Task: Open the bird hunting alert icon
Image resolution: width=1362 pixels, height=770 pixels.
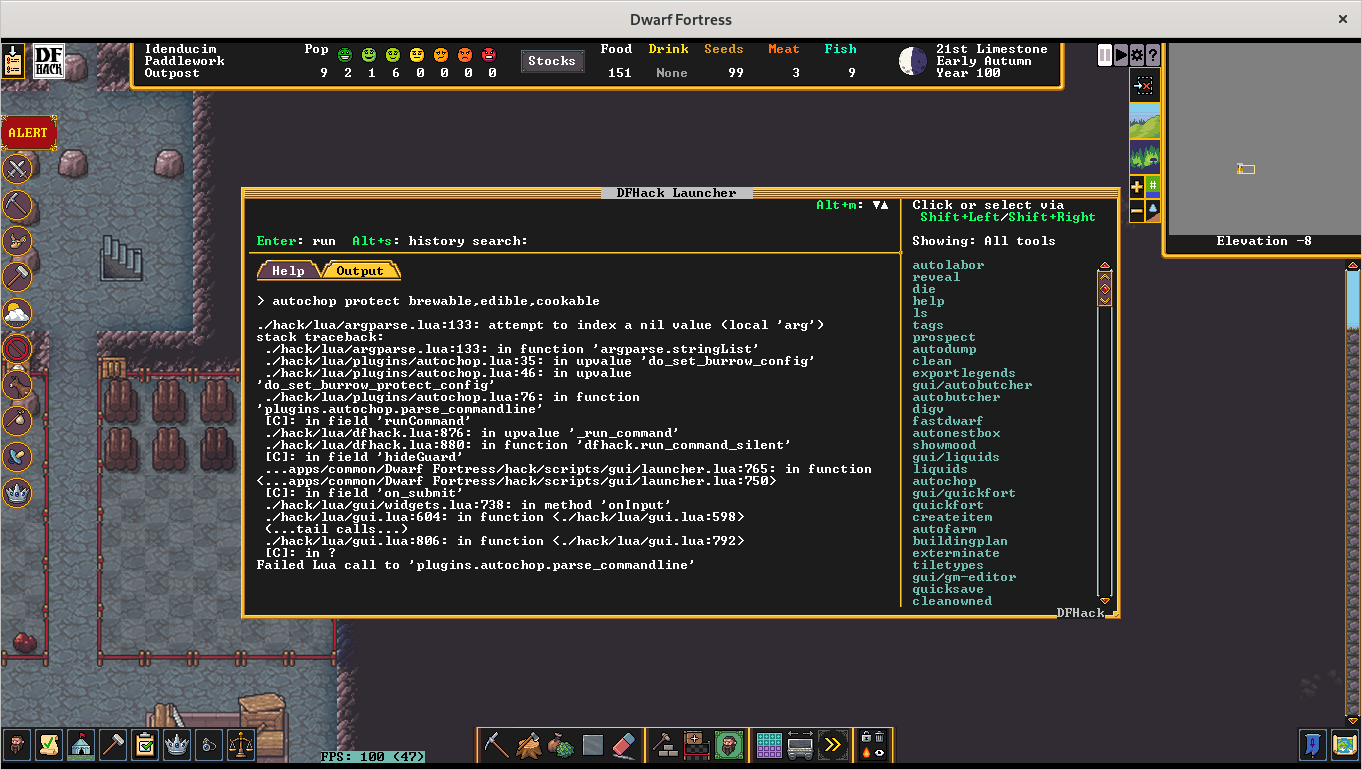Action: 17,241
